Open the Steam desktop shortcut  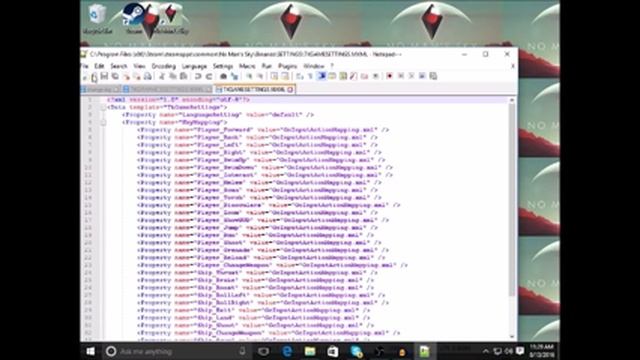pyautogui.click(x=134, y=18)
